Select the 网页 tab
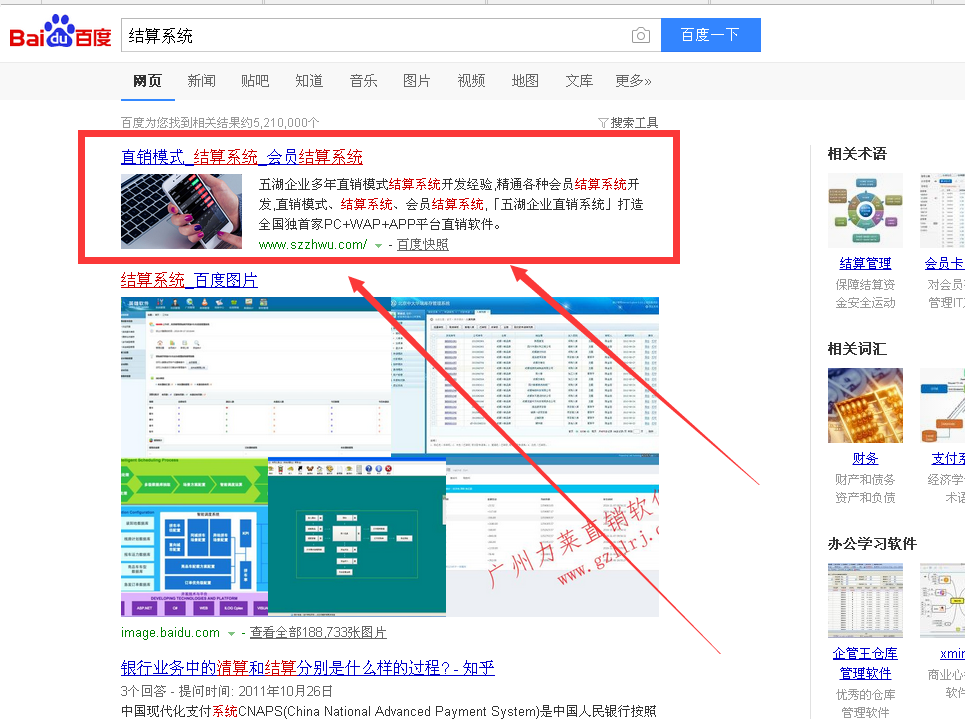The width and height of the screenshot is (965, 719). [148, 81]
